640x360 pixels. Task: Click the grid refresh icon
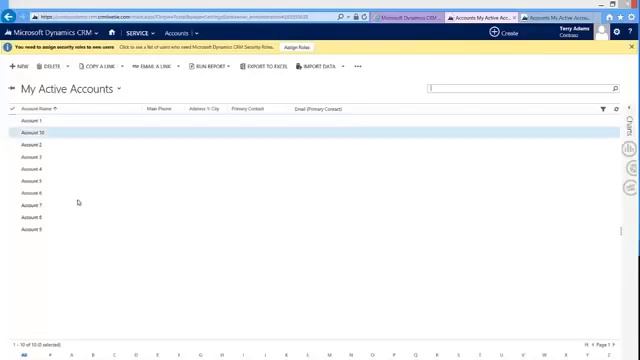616,109
